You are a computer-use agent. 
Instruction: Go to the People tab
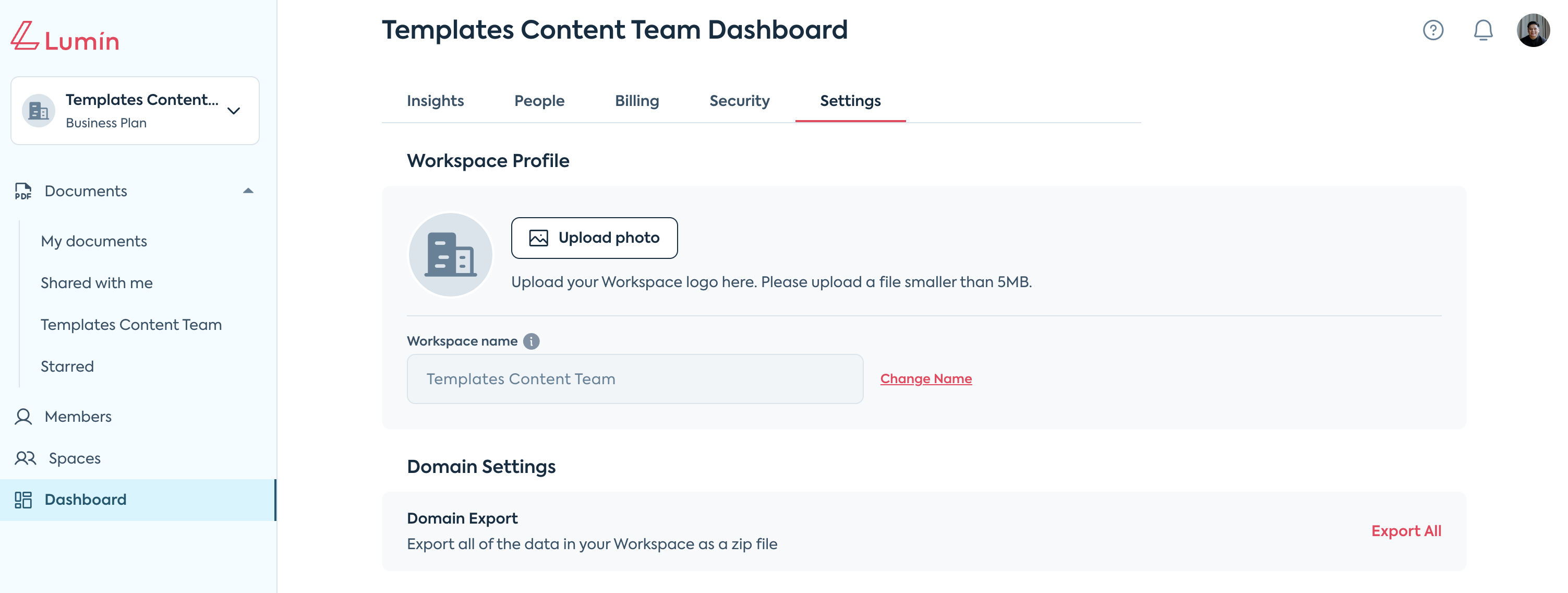539,101
